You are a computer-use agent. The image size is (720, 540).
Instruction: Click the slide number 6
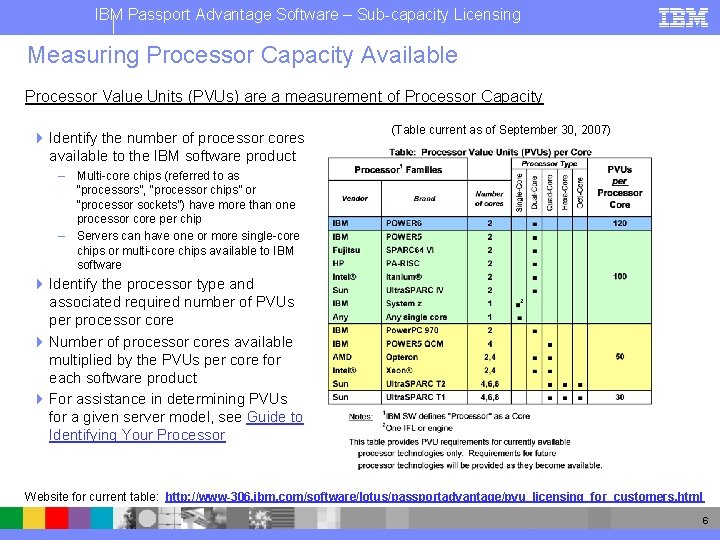pos(705,520)
